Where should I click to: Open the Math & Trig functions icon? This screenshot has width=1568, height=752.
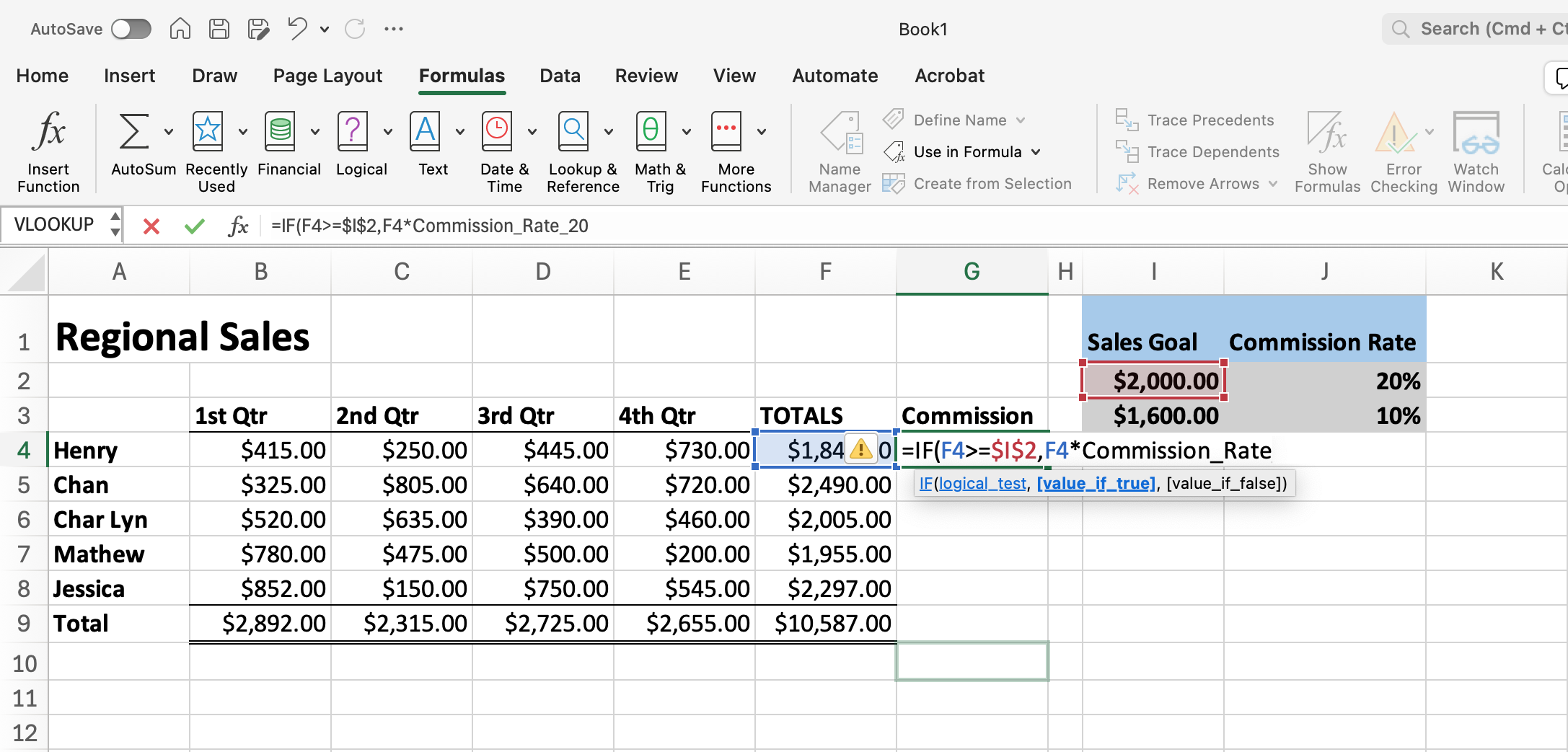tap(651, 132)
